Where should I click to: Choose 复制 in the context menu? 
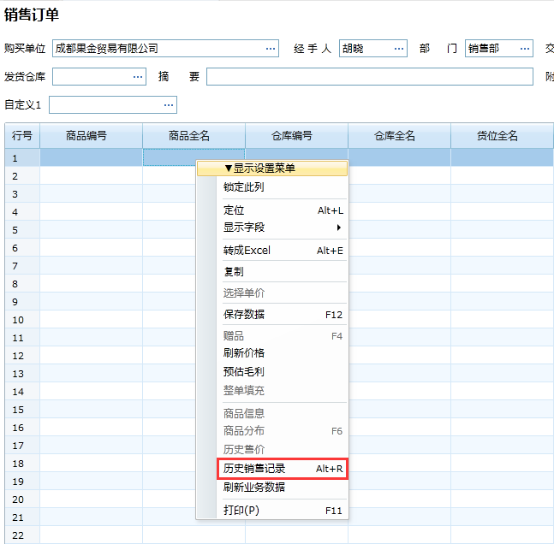point(283,272)
